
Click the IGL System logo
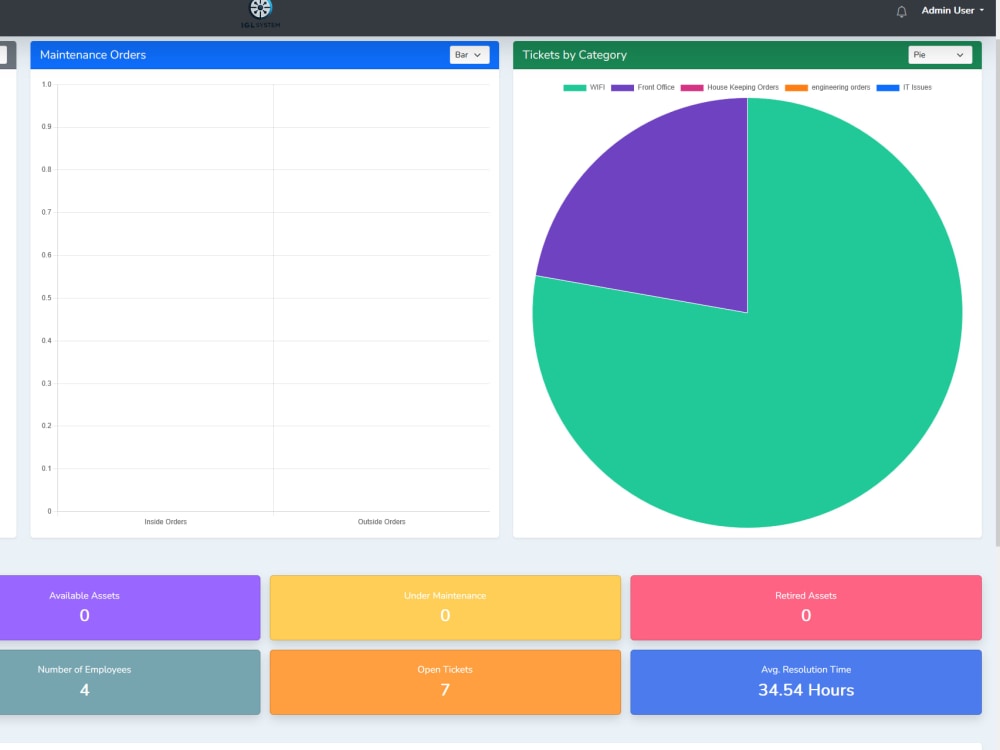click(x=260, y=13)
